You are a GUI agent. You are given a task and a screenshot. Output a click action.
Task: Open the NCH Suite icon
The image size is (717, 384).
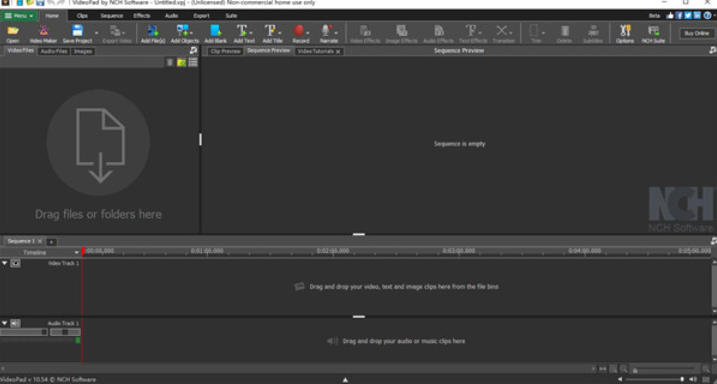point(653,33)
